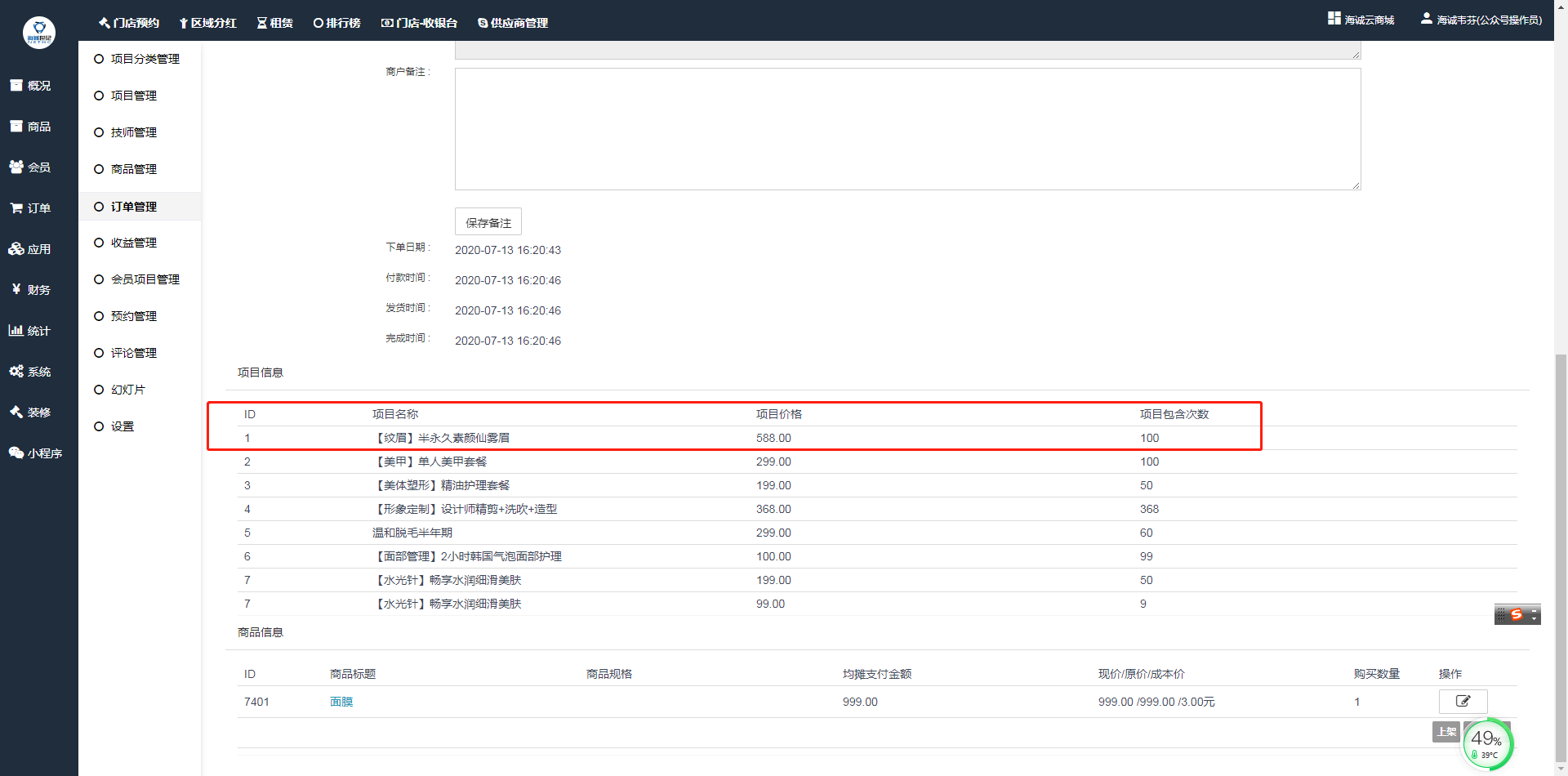Open 系统 system settings in sidebar
The image size is (1568, 776).
click(30, 372)
